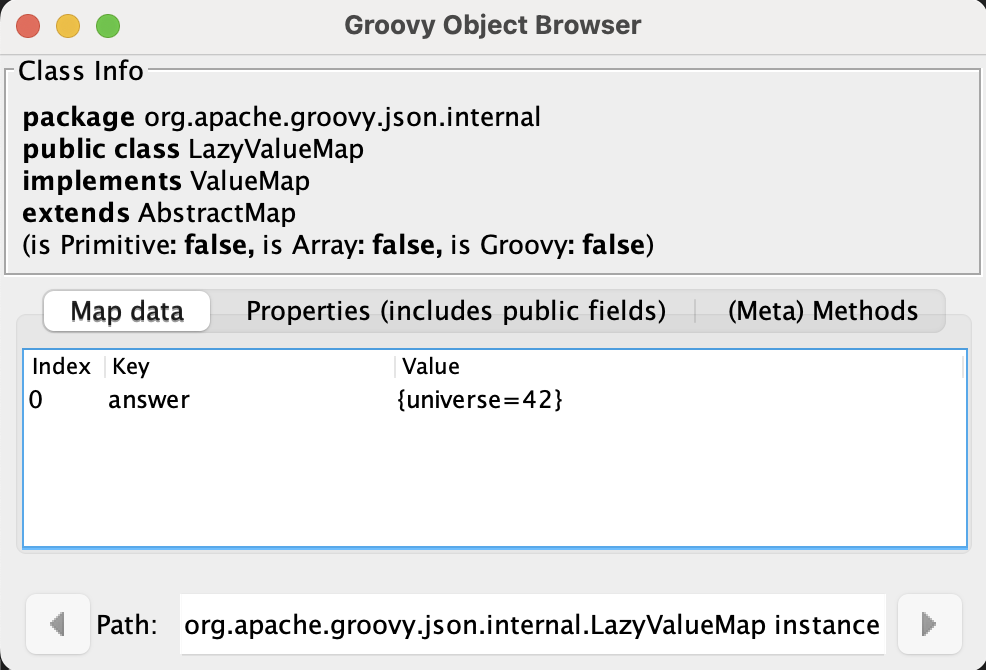The image size is (986, 670).
Task: Select the Map data tab
Action: [126, 311]
